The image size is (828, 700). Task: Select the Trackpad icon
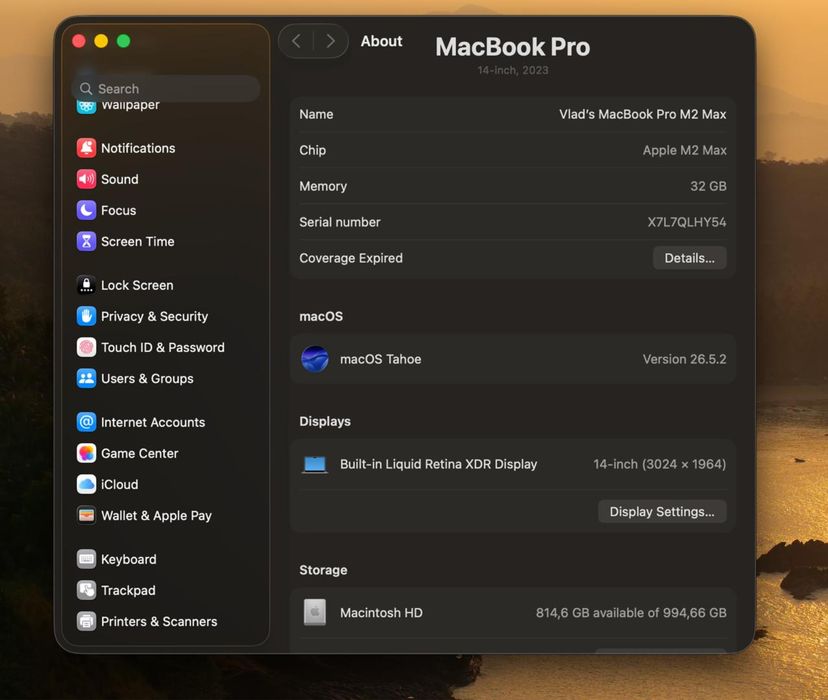tap(86, 590)
